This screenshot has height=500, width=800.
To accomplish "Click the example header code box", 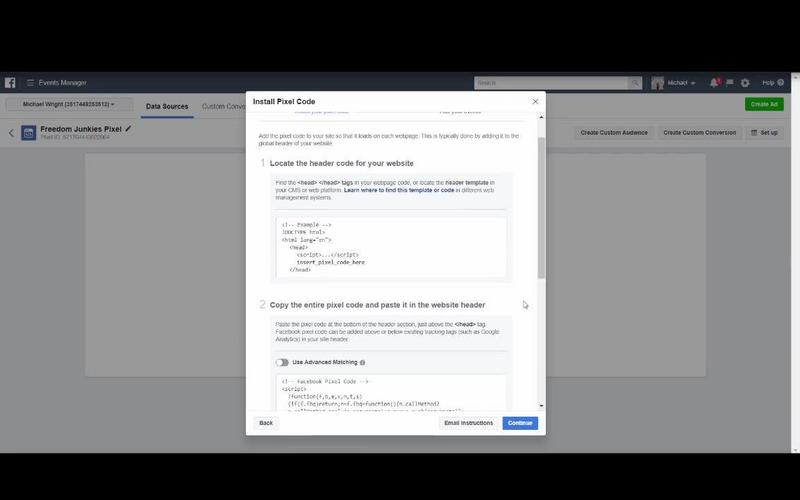I will point(391,247).
